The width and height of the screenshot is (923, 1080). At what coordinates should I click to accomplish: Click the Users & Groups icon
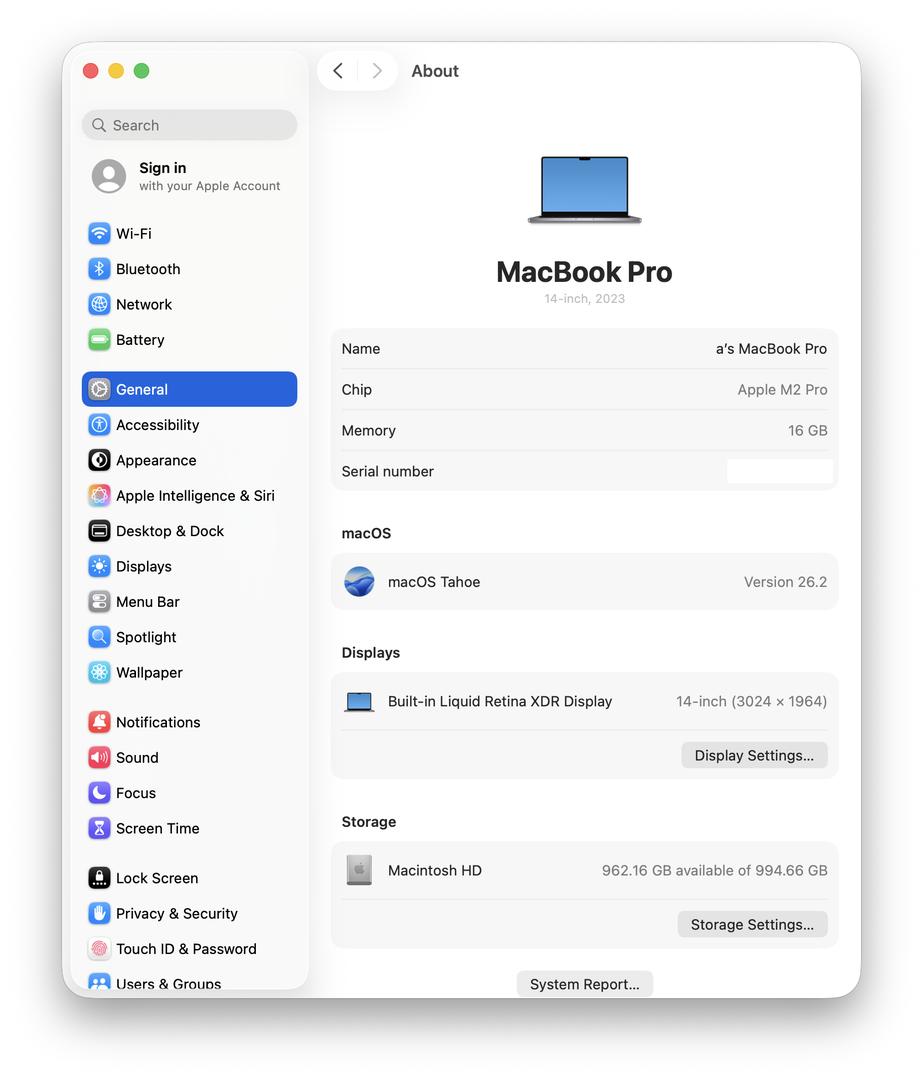pos(99,982)
